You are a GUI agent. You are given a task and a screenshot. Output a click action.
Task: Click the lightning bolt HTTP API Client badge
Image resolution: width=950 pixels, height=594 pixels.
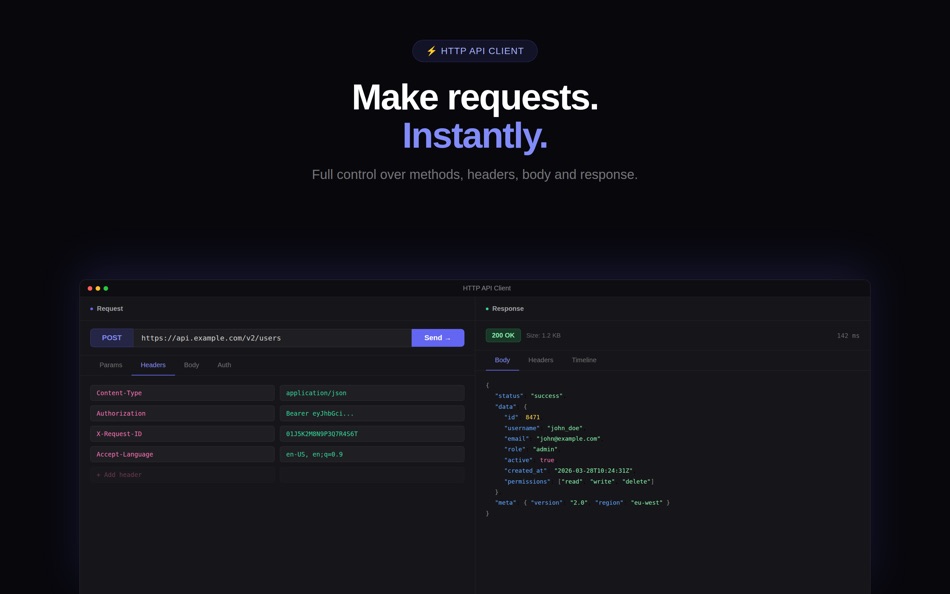474,50
